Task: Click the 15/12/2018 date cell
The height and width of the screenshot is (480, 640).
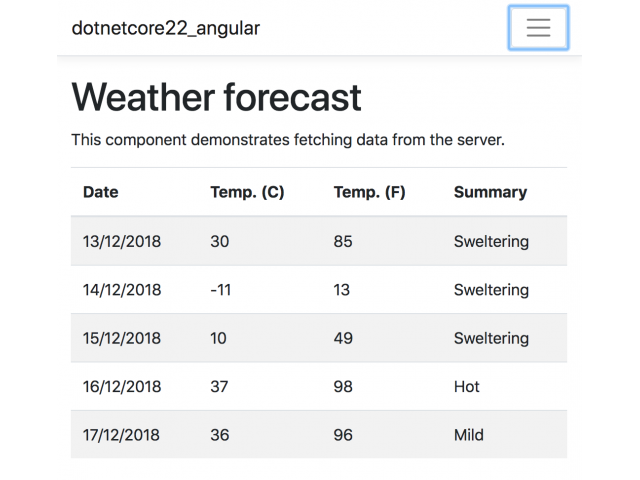Action: 122,338
